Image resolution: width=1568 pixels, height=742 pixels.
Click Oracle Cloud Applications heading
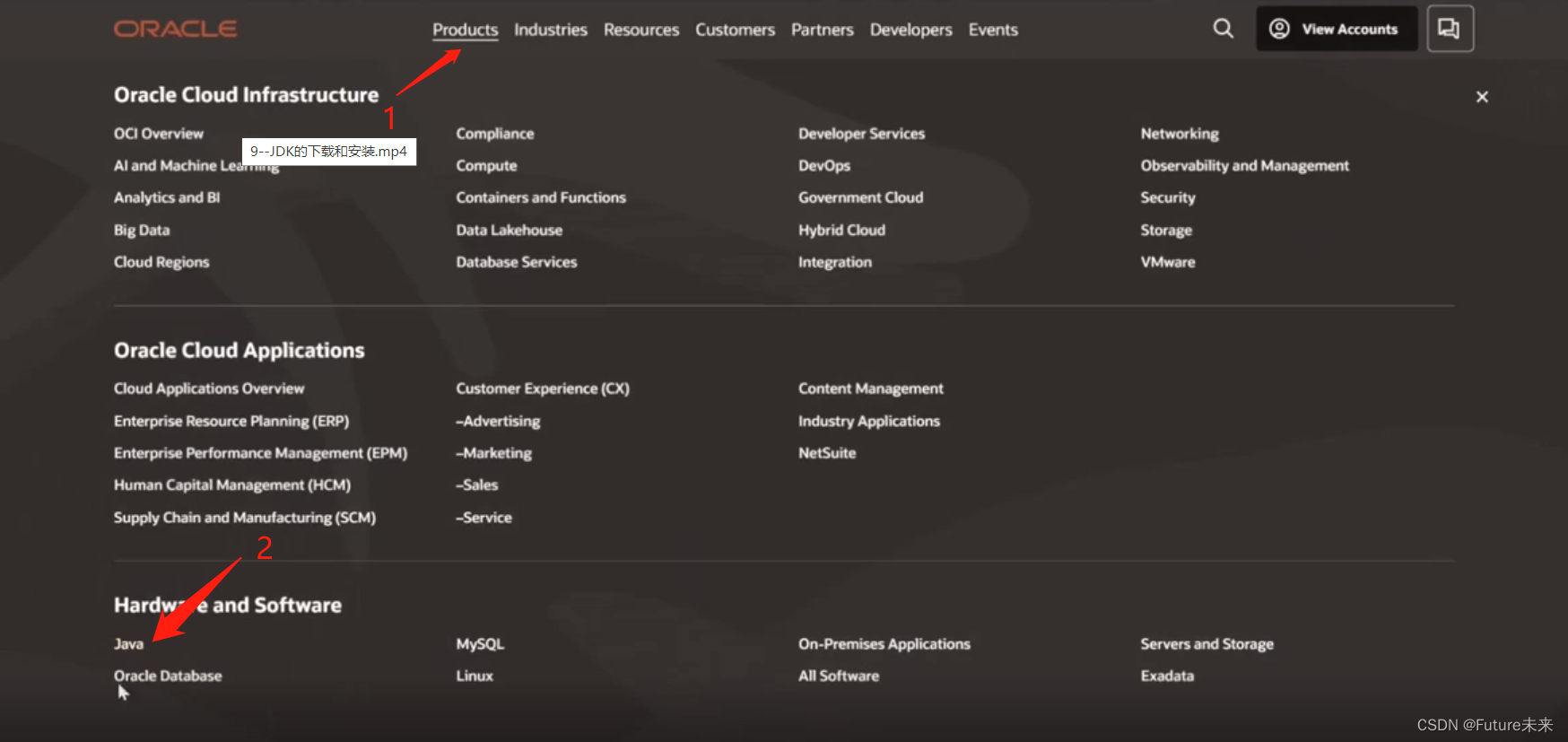[x=240, y=351]
